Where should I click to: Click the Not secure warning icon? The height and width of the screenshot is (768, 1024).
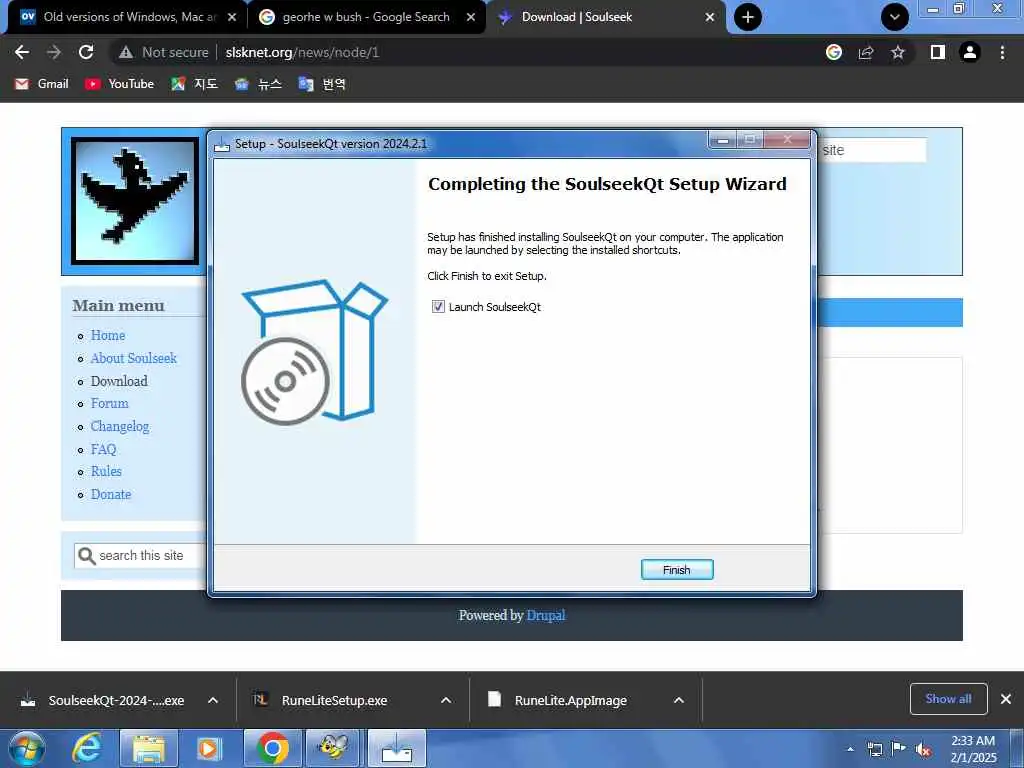(126, 52)
